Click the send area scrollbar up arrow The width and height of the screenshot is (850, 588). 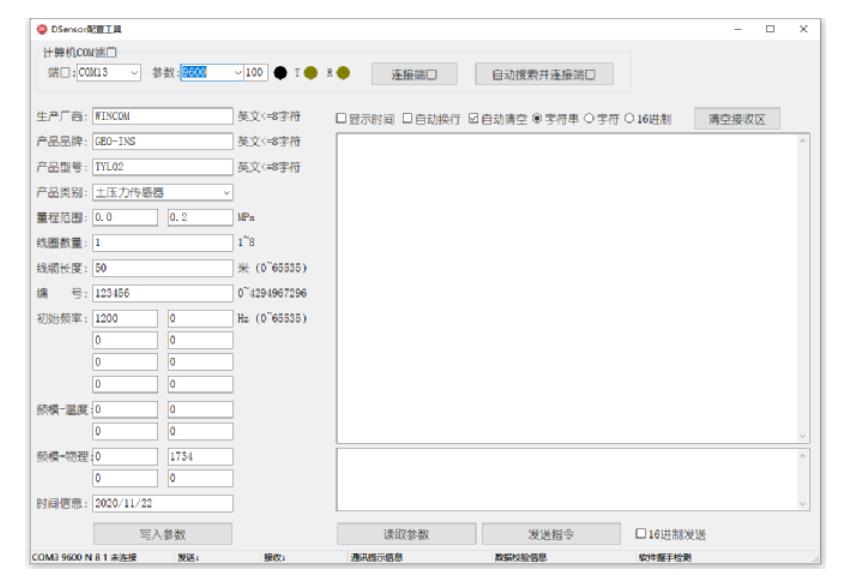click(803, 456)
